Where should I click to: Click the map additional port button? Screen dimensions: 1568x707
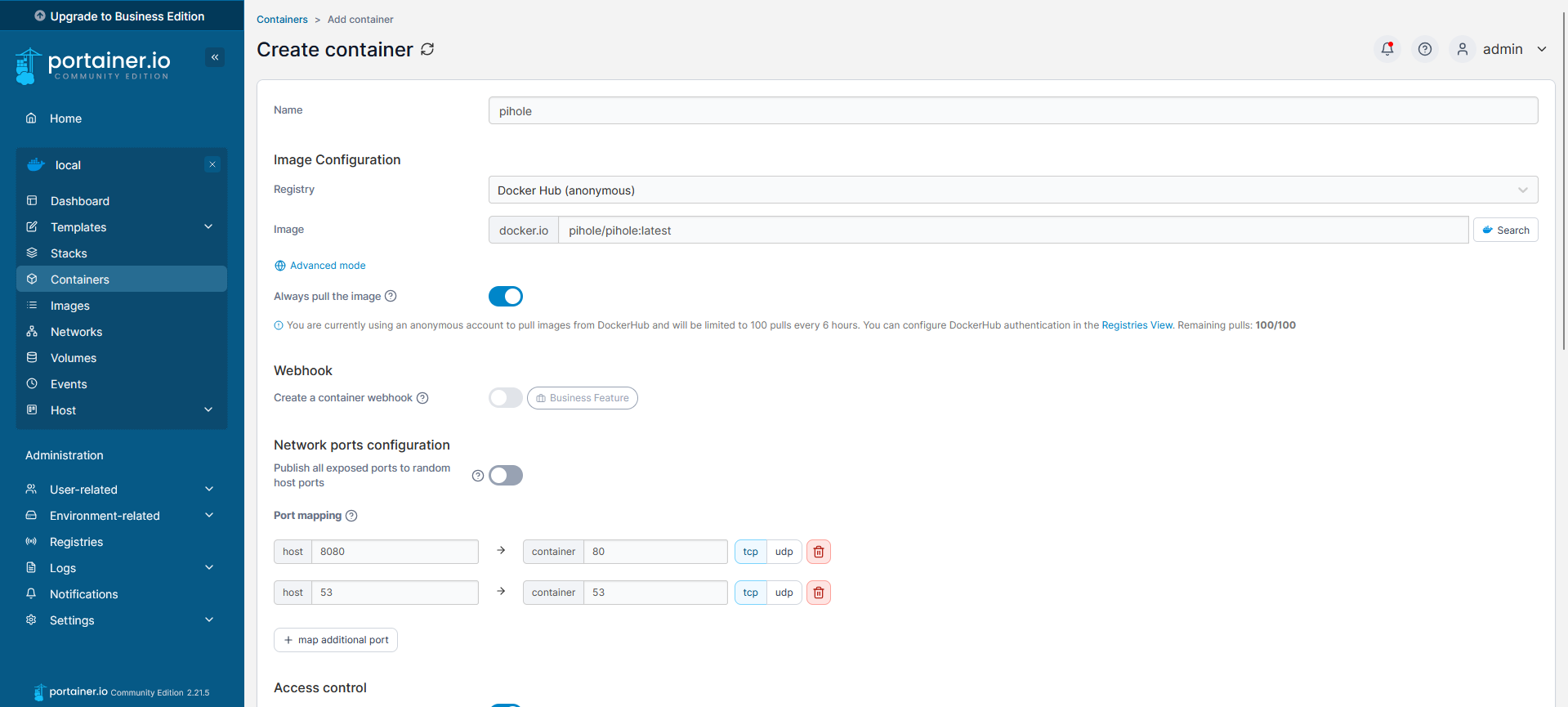[336, 640]
